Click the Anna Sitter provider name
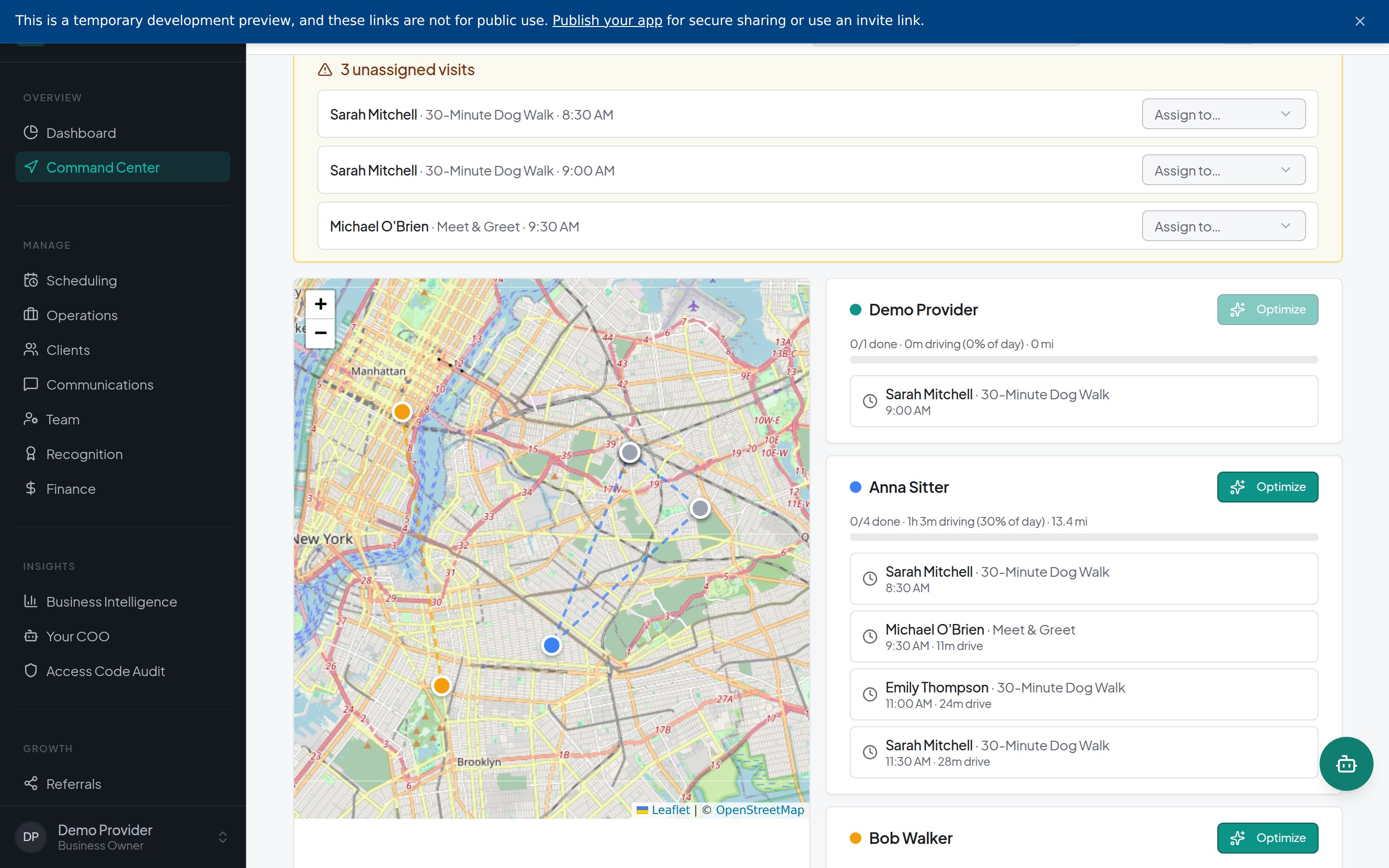 click(x=909, y=488)
